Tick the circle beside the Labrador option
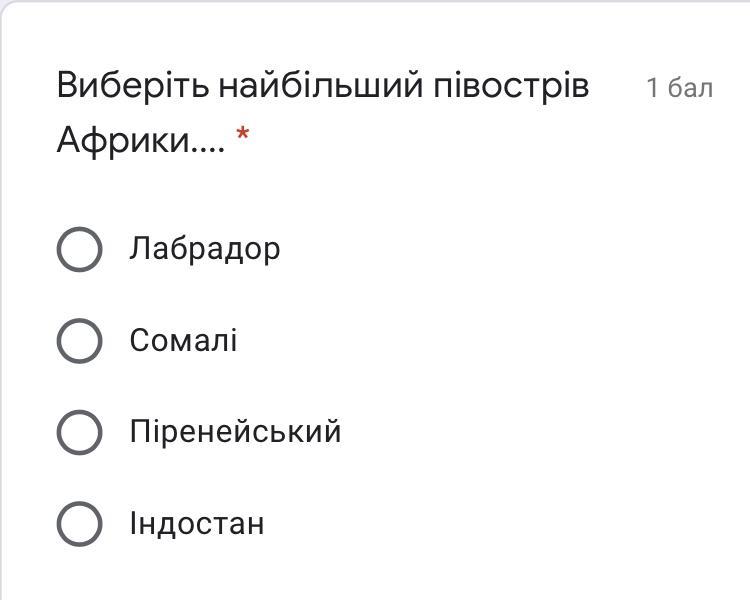The image size is (750, 600). (x=79, y=249)
